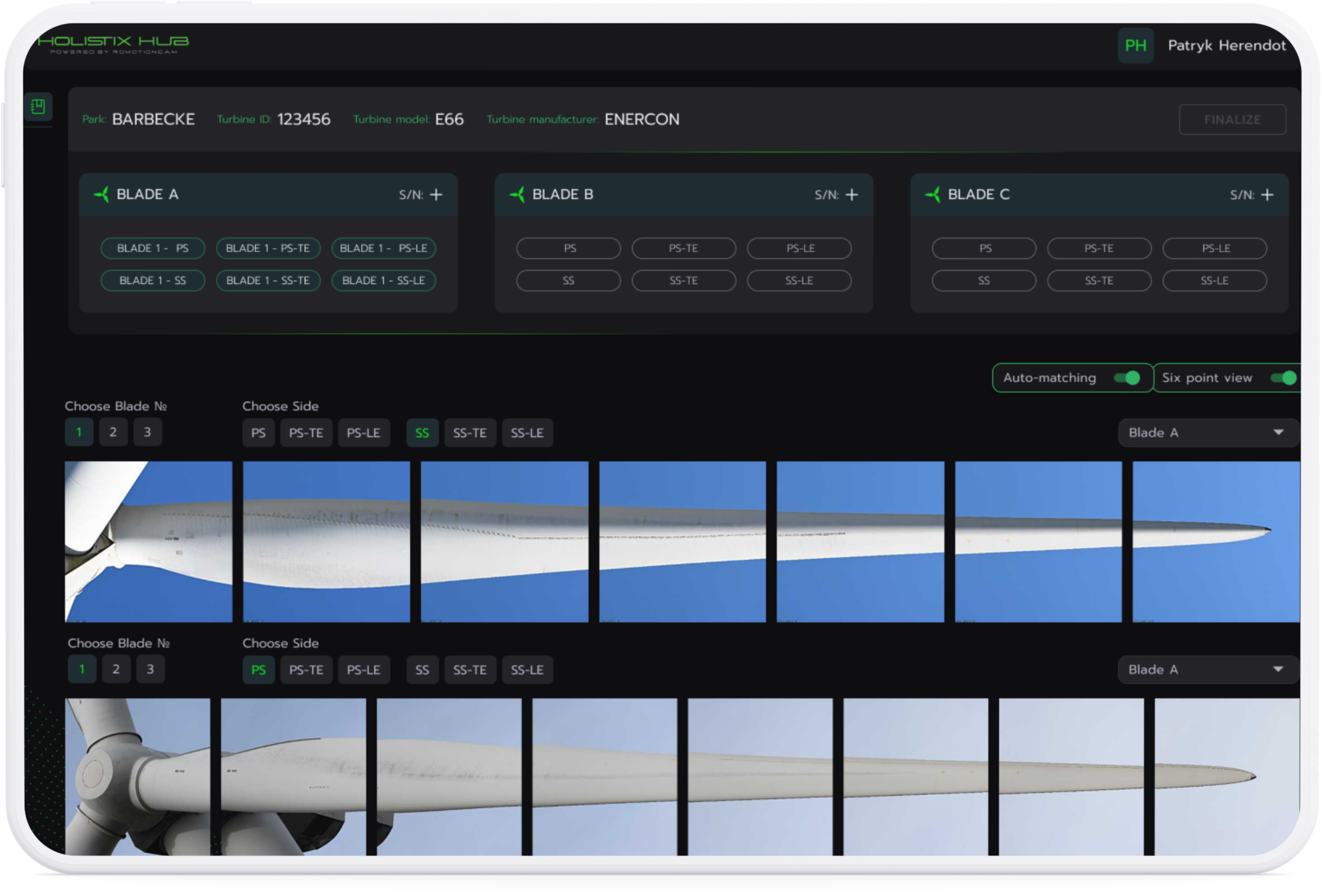Select blade number 2 in first row
Image resolution: width=1322 pixels, height=896 pixels.
click(x=113, y=432)
